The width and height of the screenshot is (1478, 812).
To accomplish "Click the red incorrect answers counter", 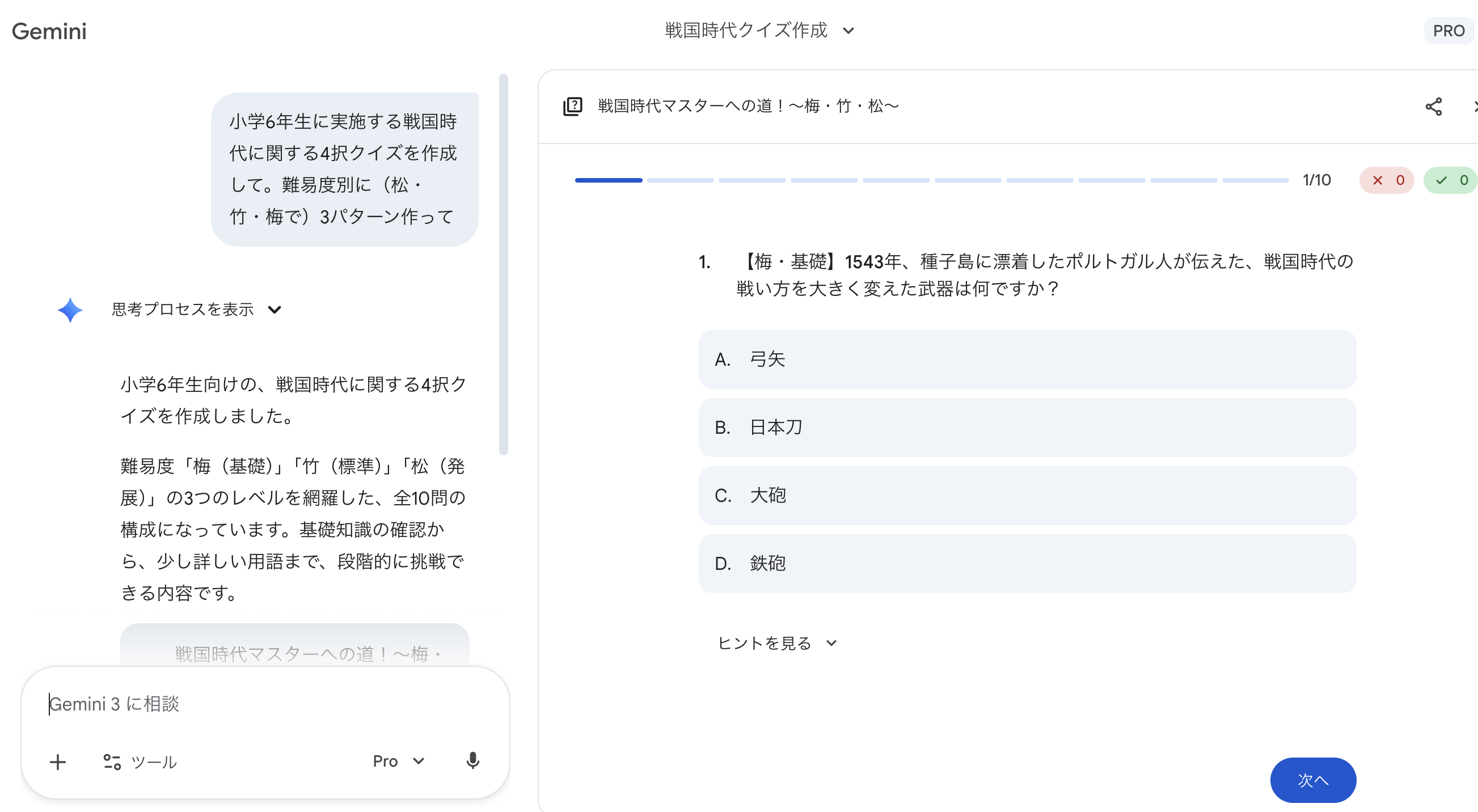I will click(x=1386, y=181).
